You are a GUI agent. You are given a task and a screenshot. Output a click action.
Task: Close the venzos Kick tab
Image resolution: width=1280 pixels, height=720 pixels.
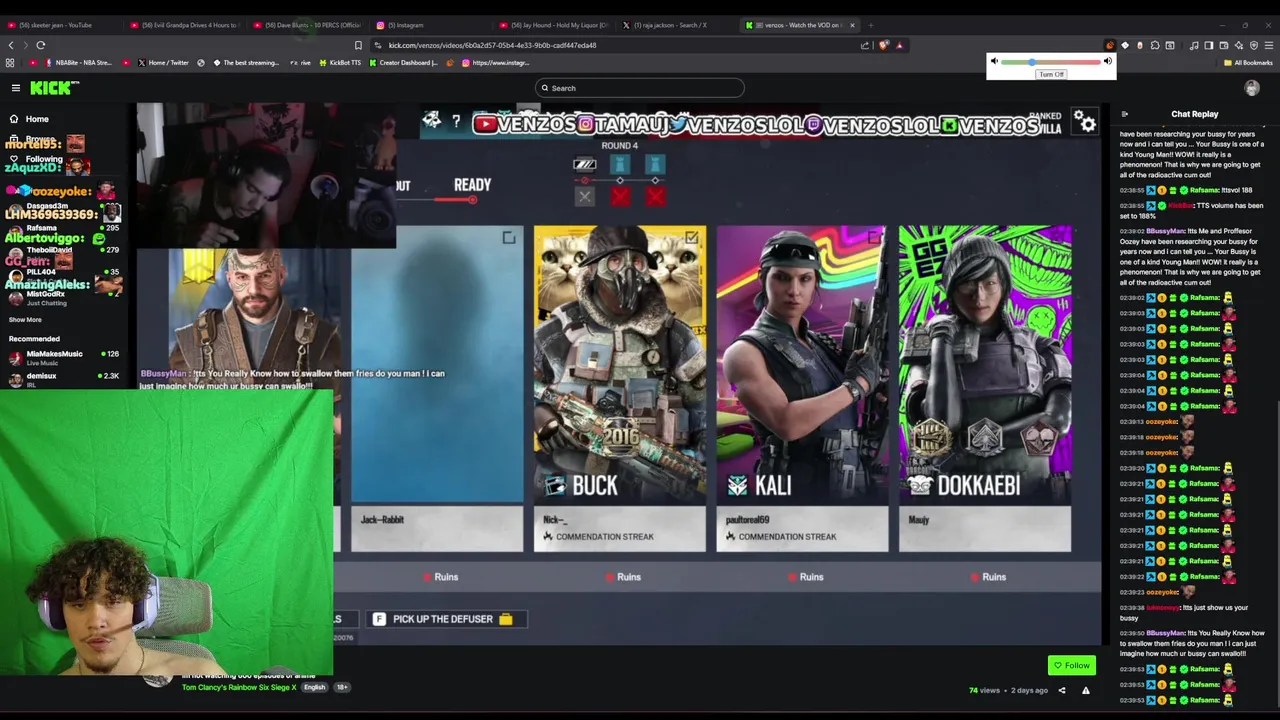coord(852,25)
